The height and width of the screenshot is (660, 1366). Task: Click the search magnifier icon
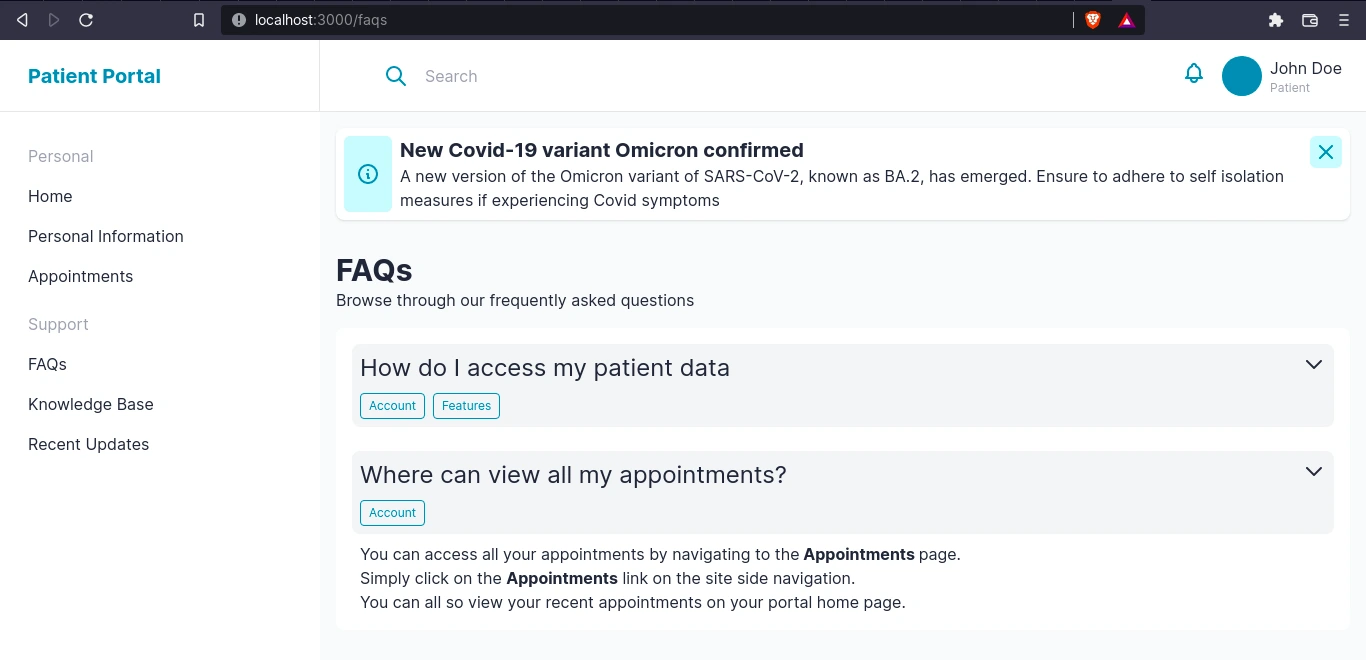pyautogui.click(x=396, y=76)
